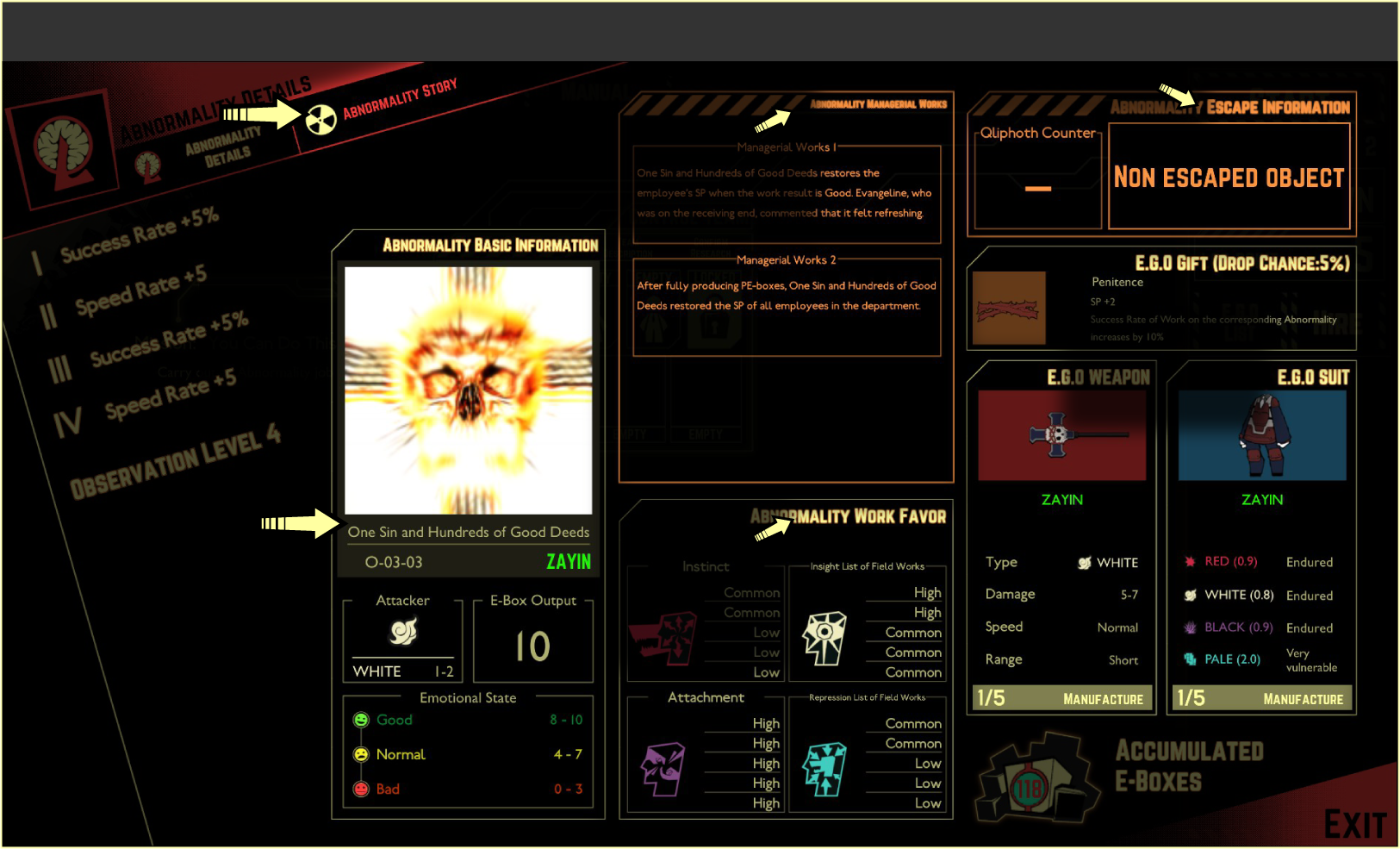
Task: Click the WHITE resistance icon in suit panel
Action: tap(1190, 595)
